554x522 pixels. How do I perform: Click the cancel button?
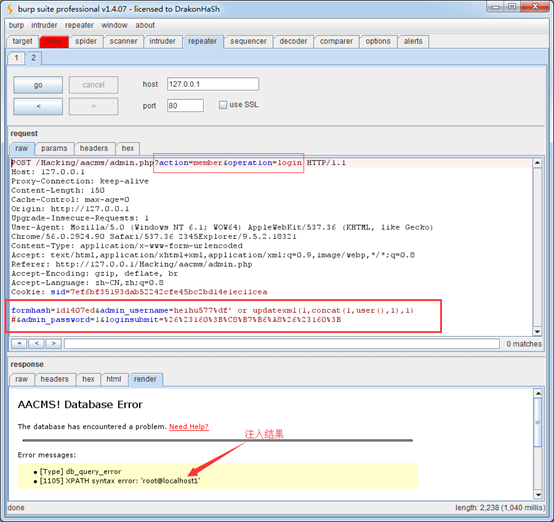(x=93, y=85)
